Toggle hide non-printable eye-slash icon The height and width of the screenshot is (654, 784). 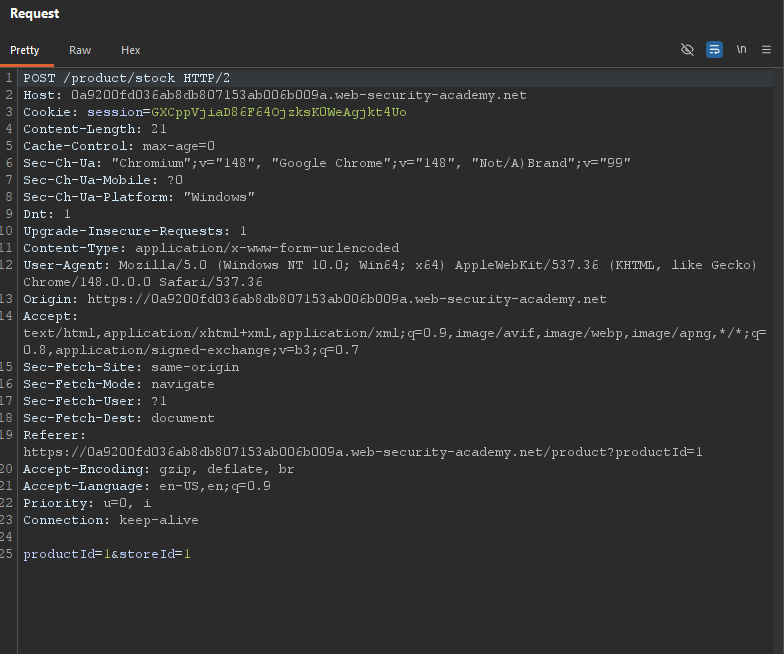coord(687,50)
